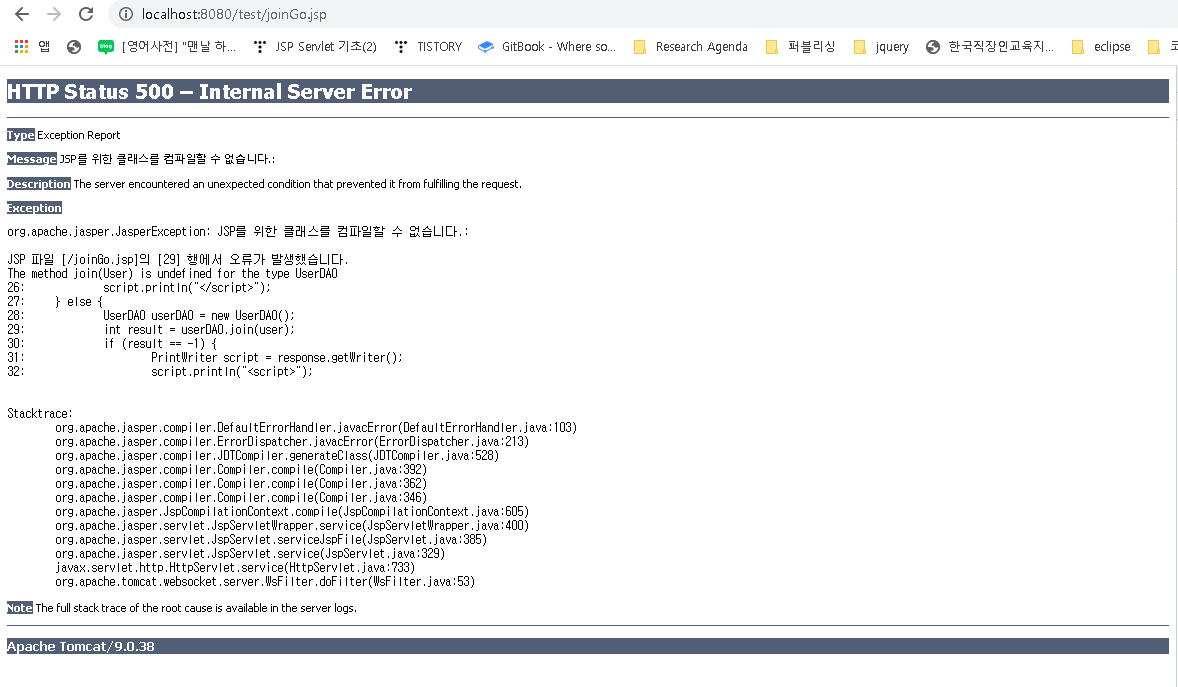The width and height of the screenshot is (1178, 687).
Task: Open the JSP Servlet 기초(2) bookmark
Action: point(315,47)
